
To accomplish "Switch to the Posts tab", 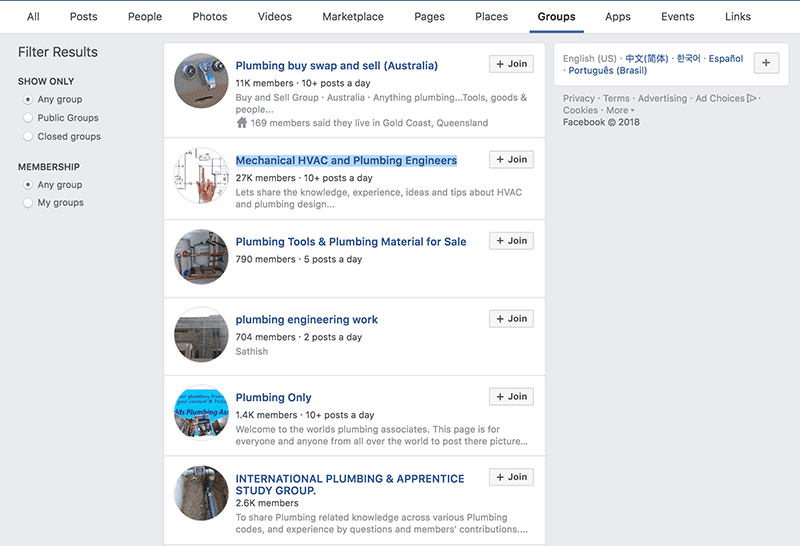I will (83, 16).
